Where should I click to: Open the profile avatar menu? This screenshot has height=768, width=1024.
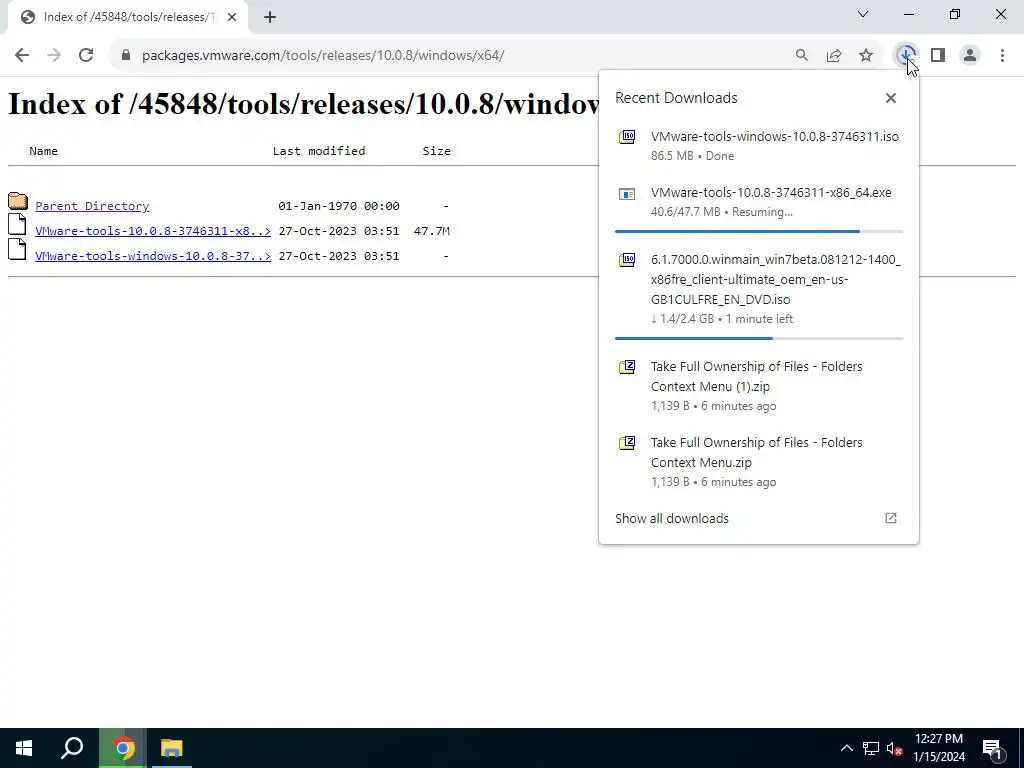coord(970,56)
